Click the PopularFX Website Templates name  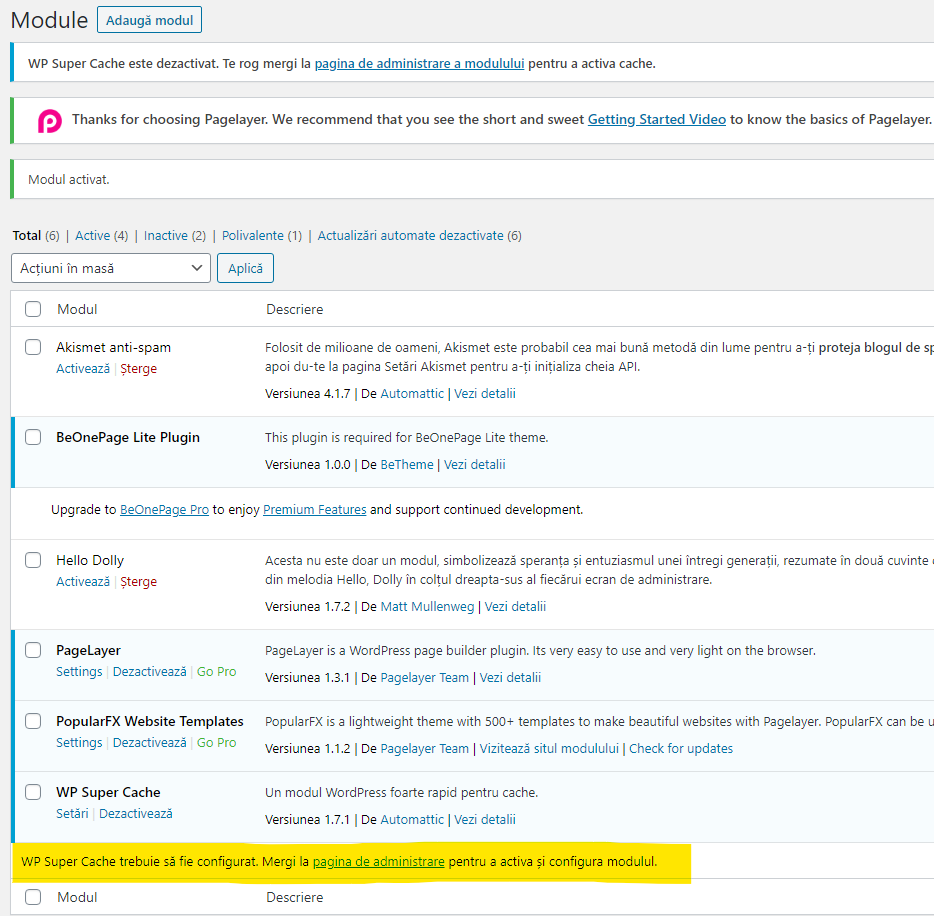[x=150, y=721]
